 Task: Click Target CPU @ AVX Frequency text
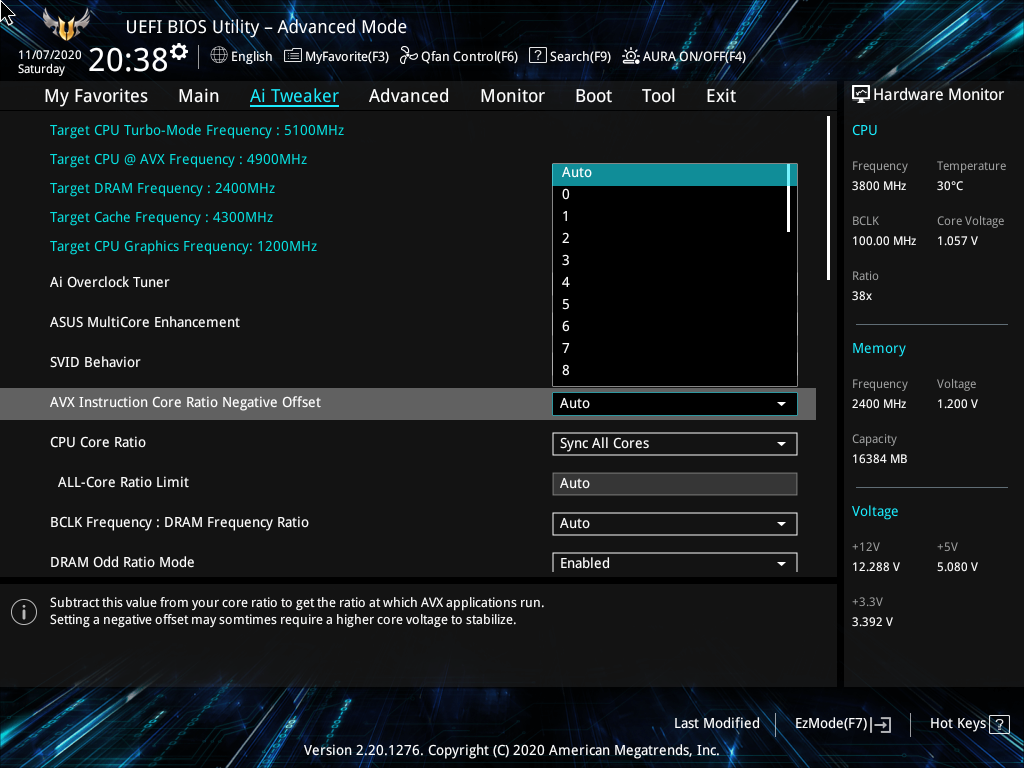click(x=178, y=159)
